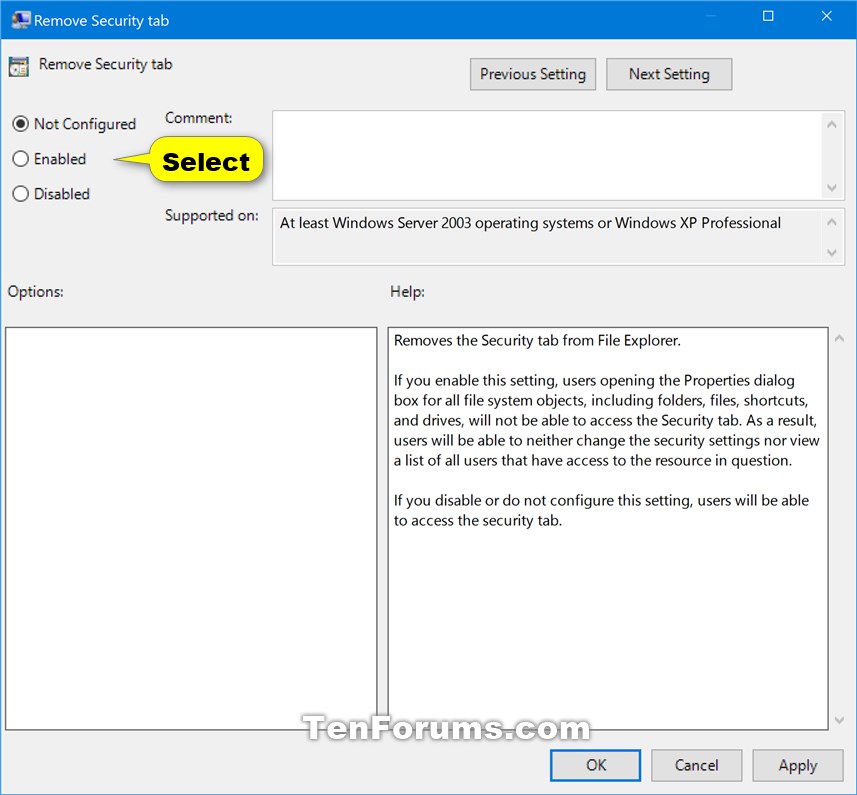Click the Options pane box
Viewport: 857px width, 795px height.
click(x=191, y=528)
